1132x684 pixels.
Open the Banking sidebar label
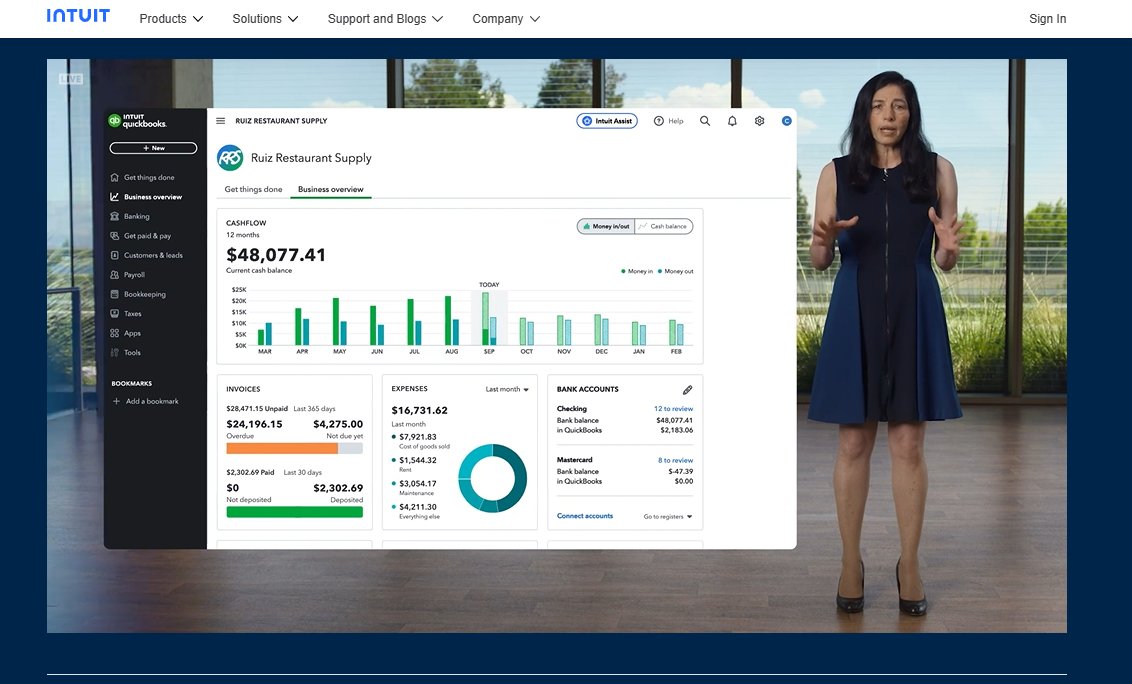click(x=136, y=216)
